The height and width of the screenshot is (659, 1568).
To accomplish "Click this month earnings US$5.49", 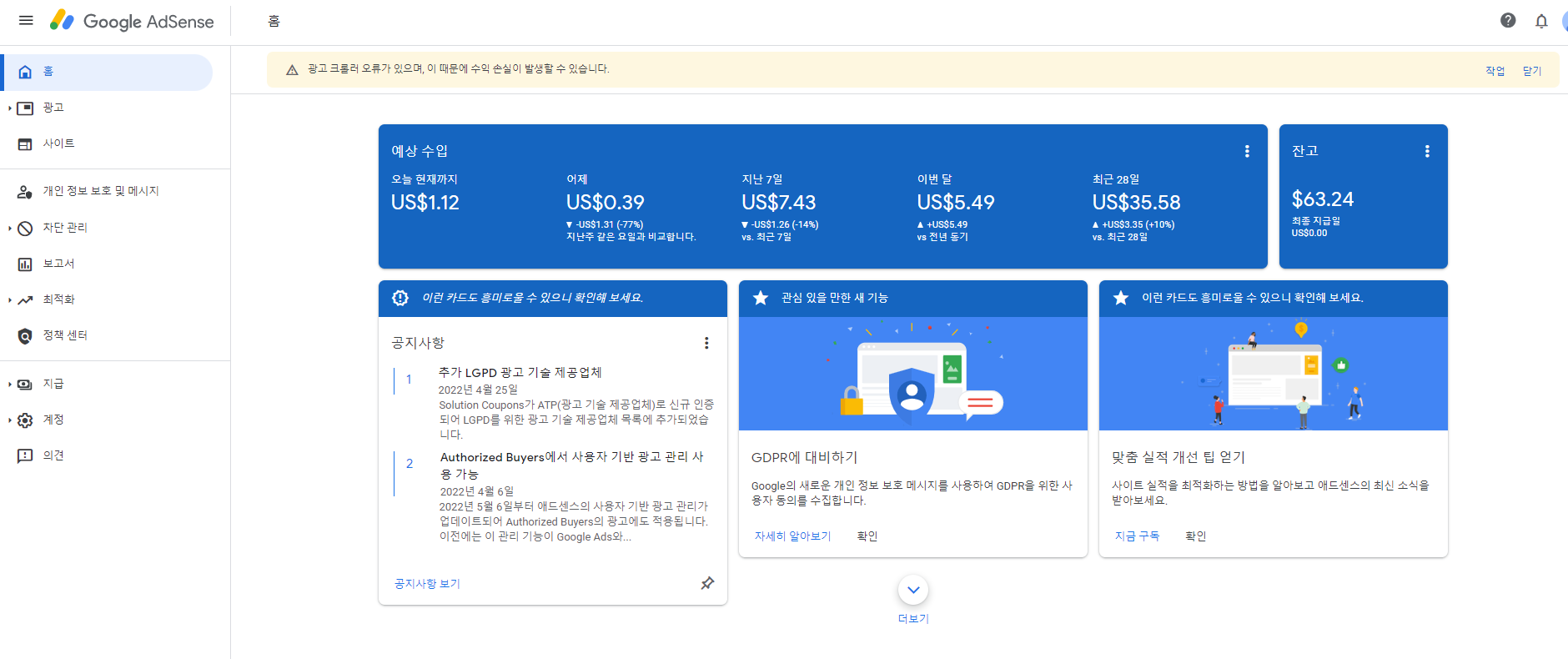I will click(x=956, y=203).
